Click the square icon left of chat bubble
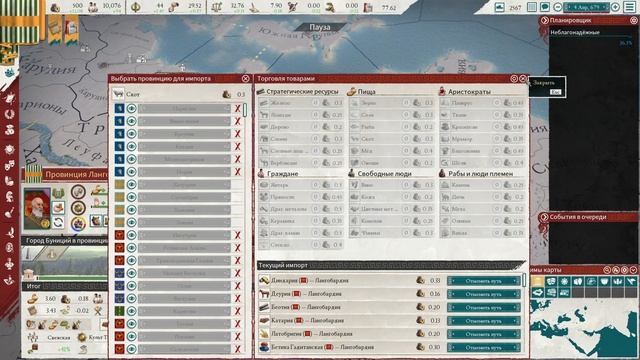This screenshot has height=360, width=640. [531, 7]
